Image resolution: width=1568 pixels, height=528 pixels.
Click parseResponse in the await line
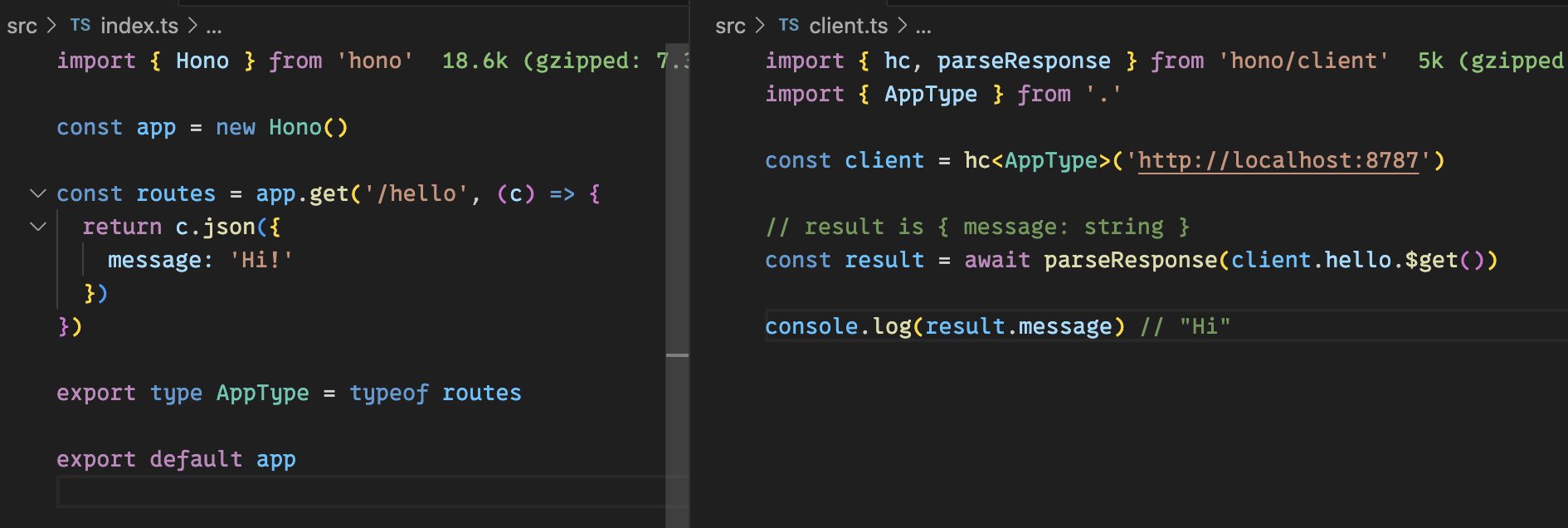pyautogui.click(x=1131, y=260)
